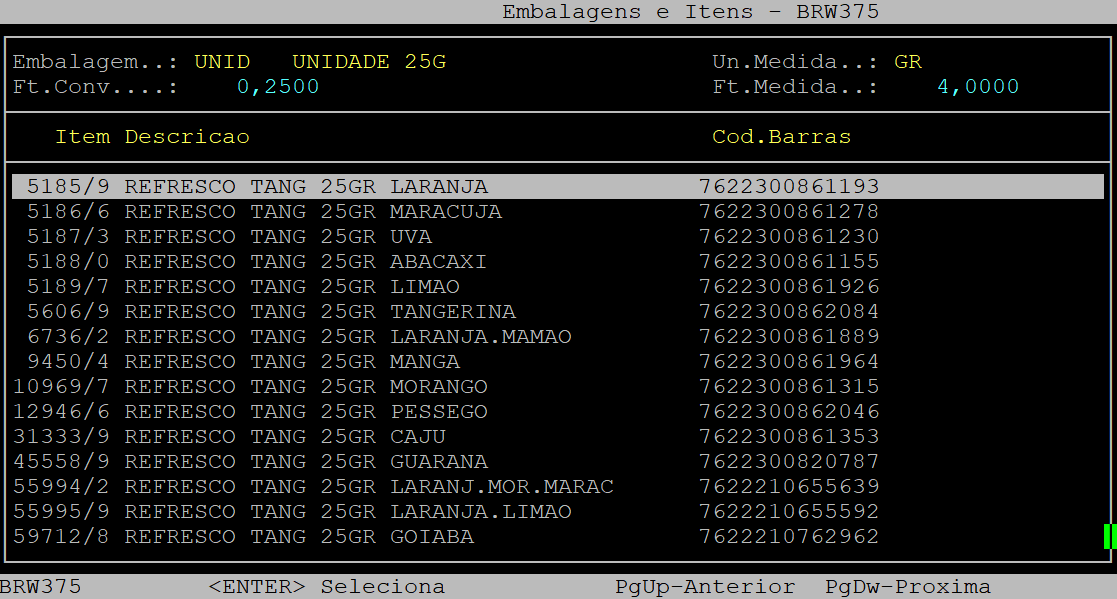The height and width of the screenshot is (599, 1117).
Task: Click the Item column header
Action: pyautogui.click(x=83, y=137)
